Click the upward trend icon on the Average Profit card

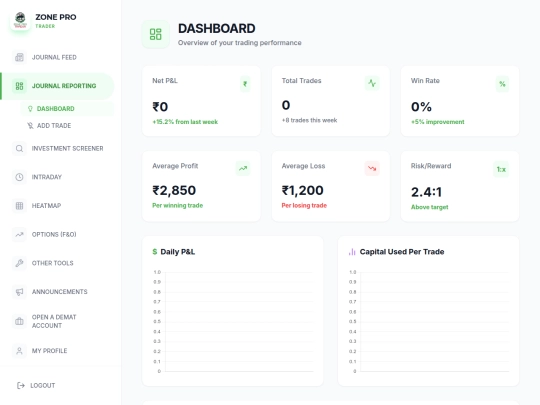pos(243,168)
